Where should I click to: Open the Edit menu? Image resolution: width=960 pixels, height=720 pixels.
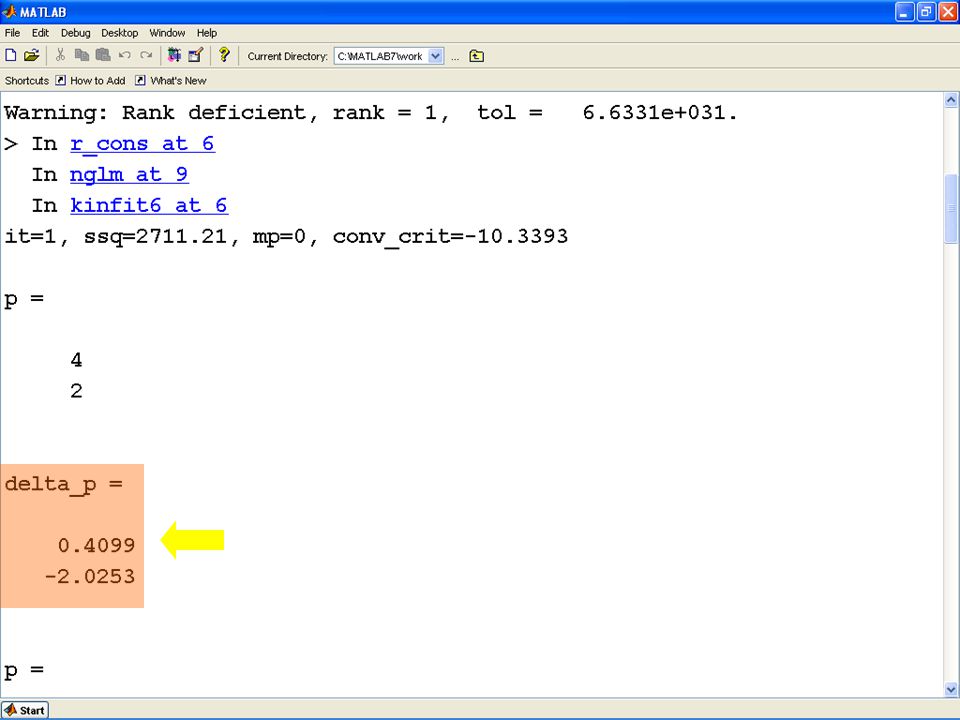tap(40, 33)
